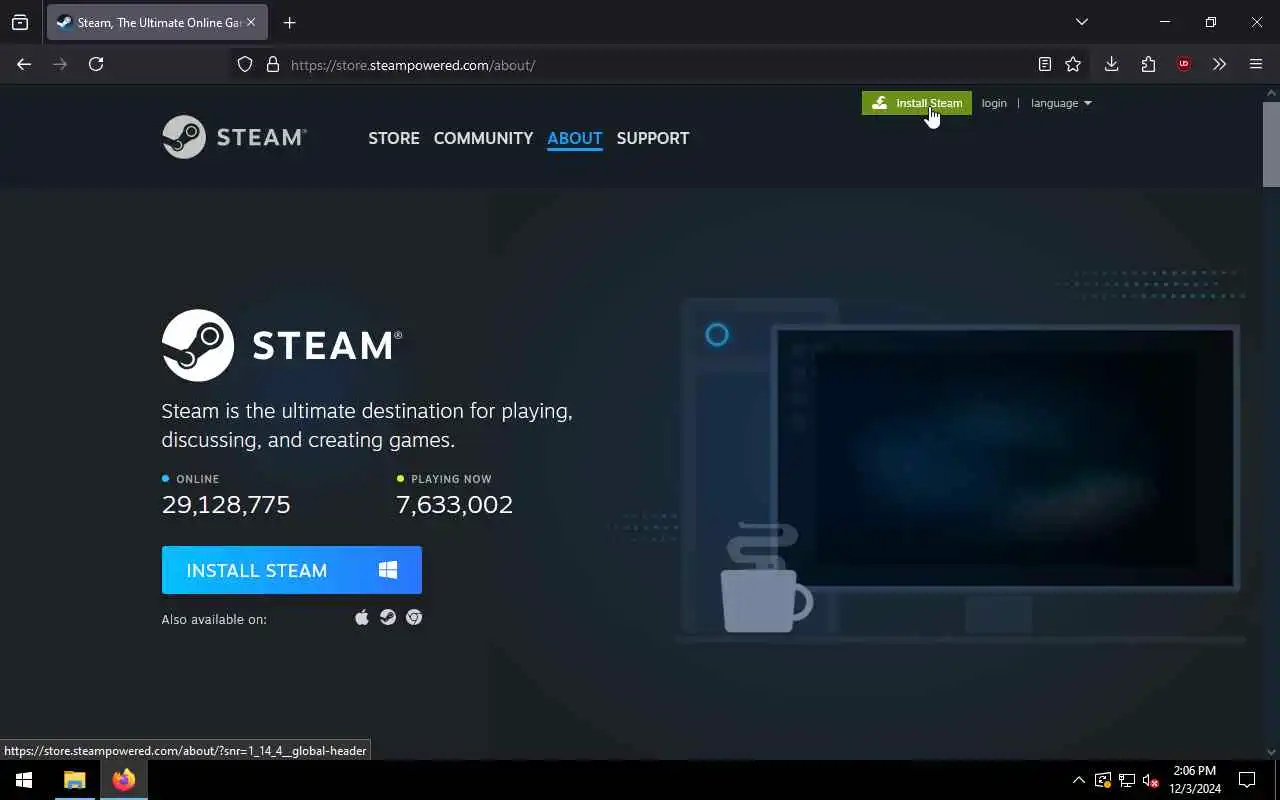The width and height of the screenshot is (1280, 800).
Task: Open the Windows Start menu
Action: coord(24,780)
